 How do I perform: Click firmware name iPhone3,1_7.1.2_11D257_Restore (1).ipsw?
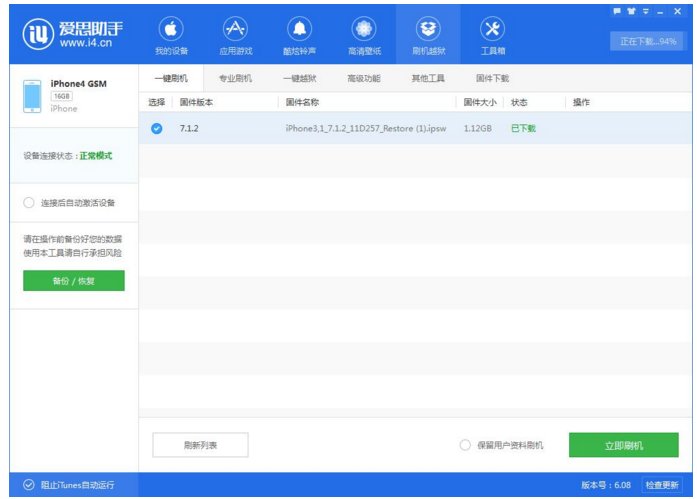coord(366,128)
